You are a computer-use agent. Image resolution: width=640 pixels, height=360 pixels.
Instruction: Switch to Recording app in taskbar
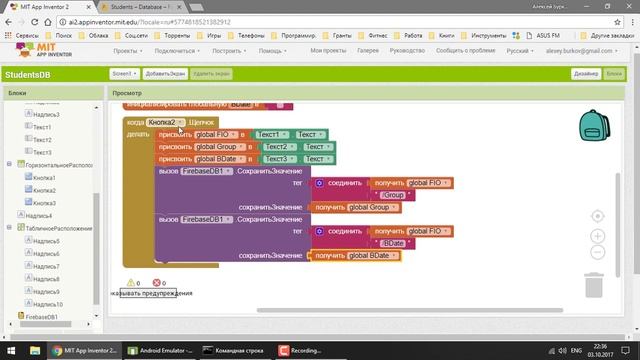point(300,351)
